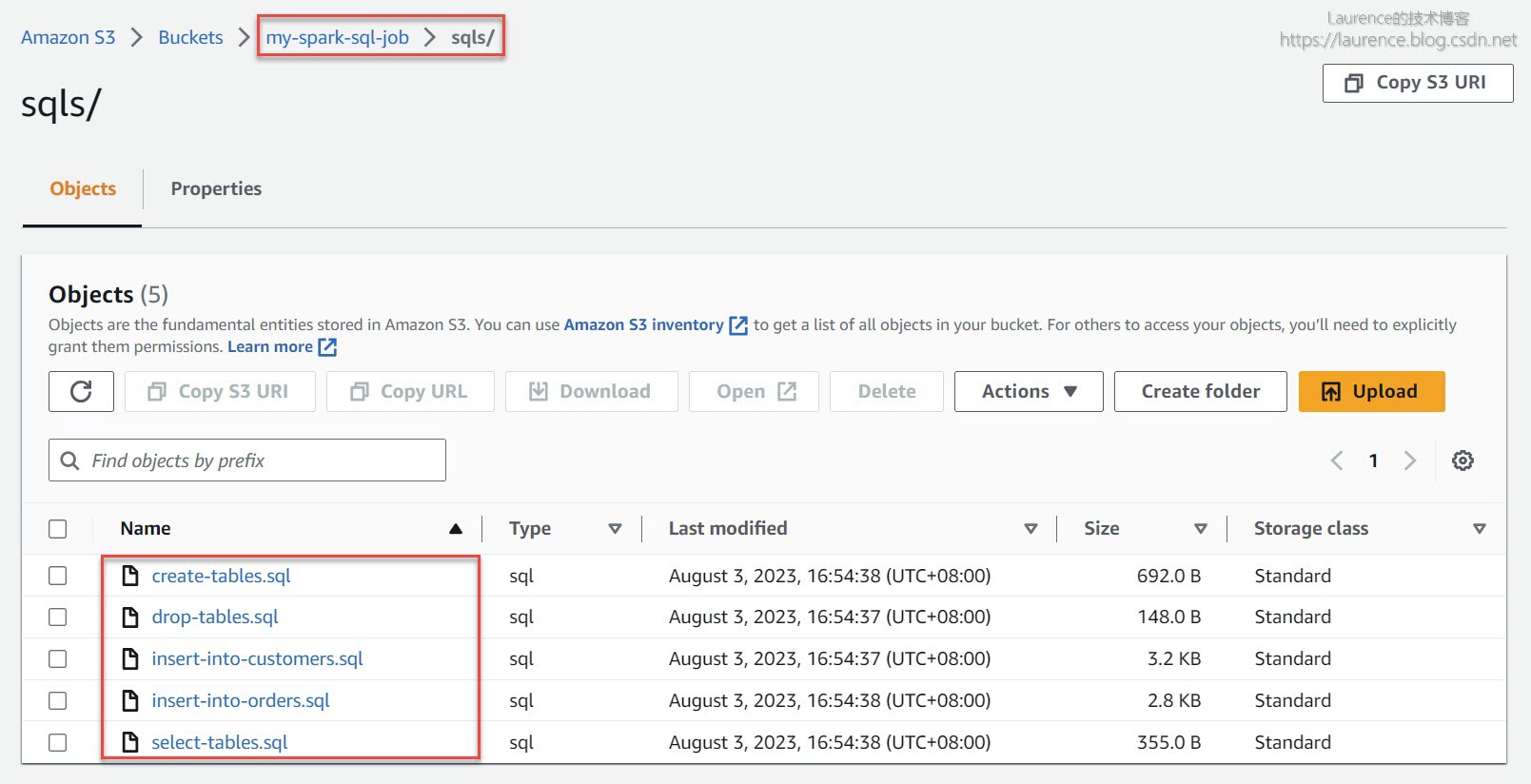Click the 355.0 B size value
The height and width of the screenshot is (784, 1531).
[1168, 742]
